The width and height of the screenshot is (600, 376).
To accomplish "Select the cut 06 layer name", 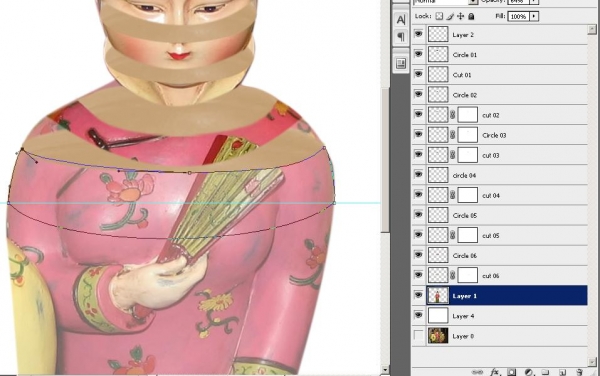I will tap(491, 276).
